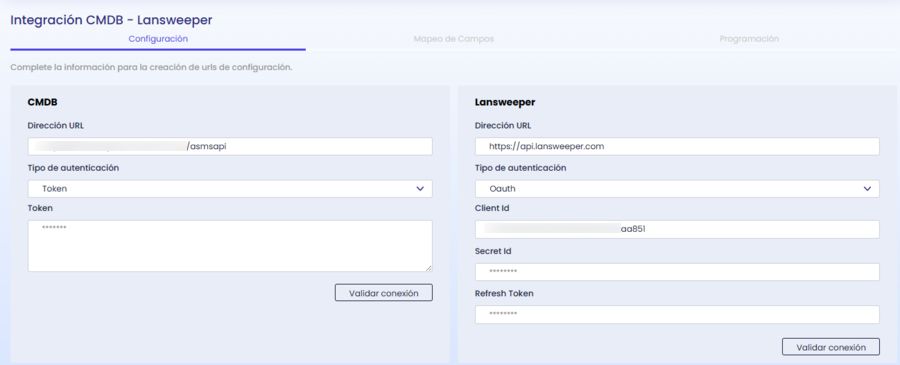Click the Client Id label
The image size is (900, 365).
pos(492,208)
